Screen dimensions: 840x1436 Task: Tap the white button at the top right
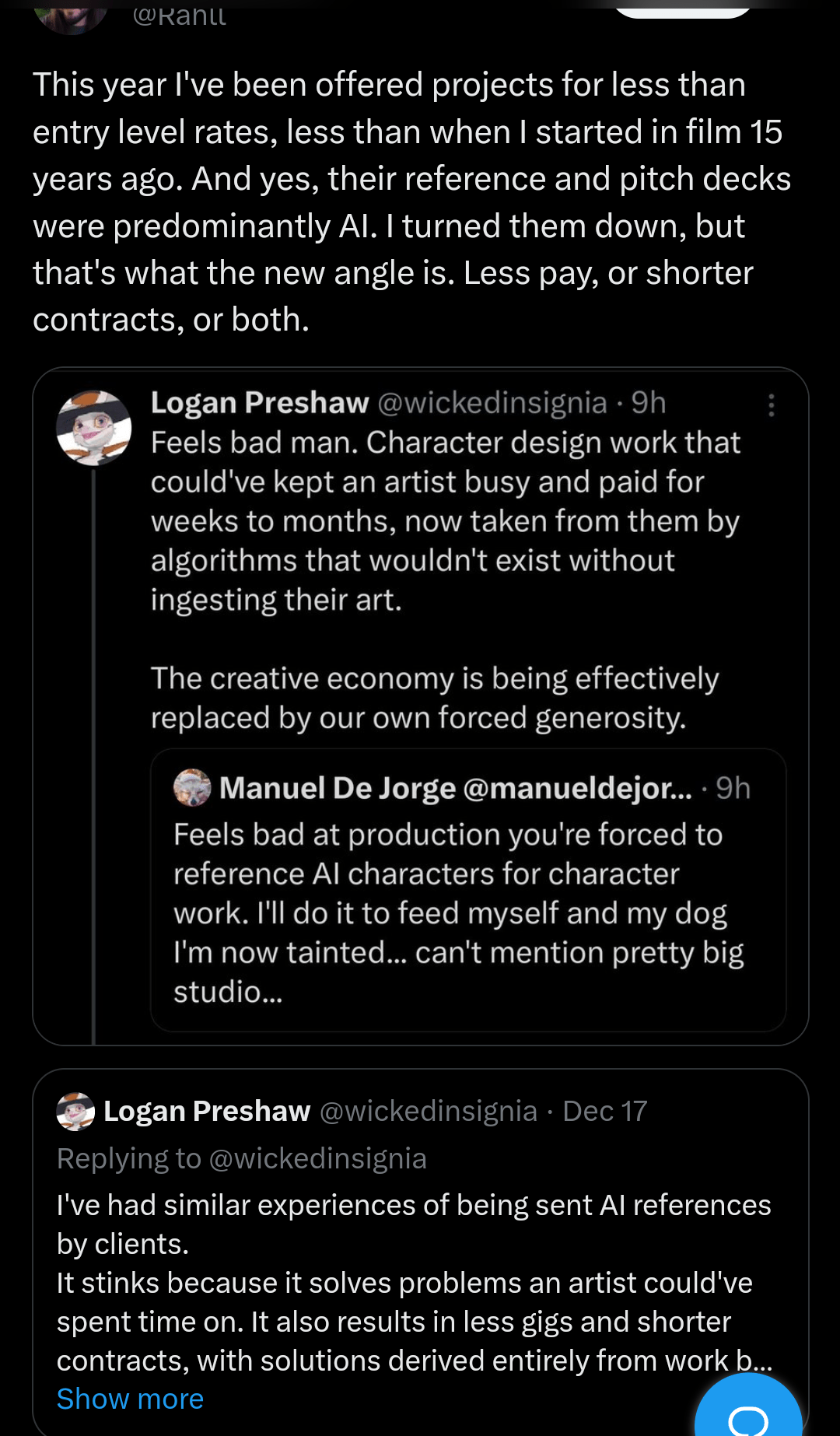681,8
